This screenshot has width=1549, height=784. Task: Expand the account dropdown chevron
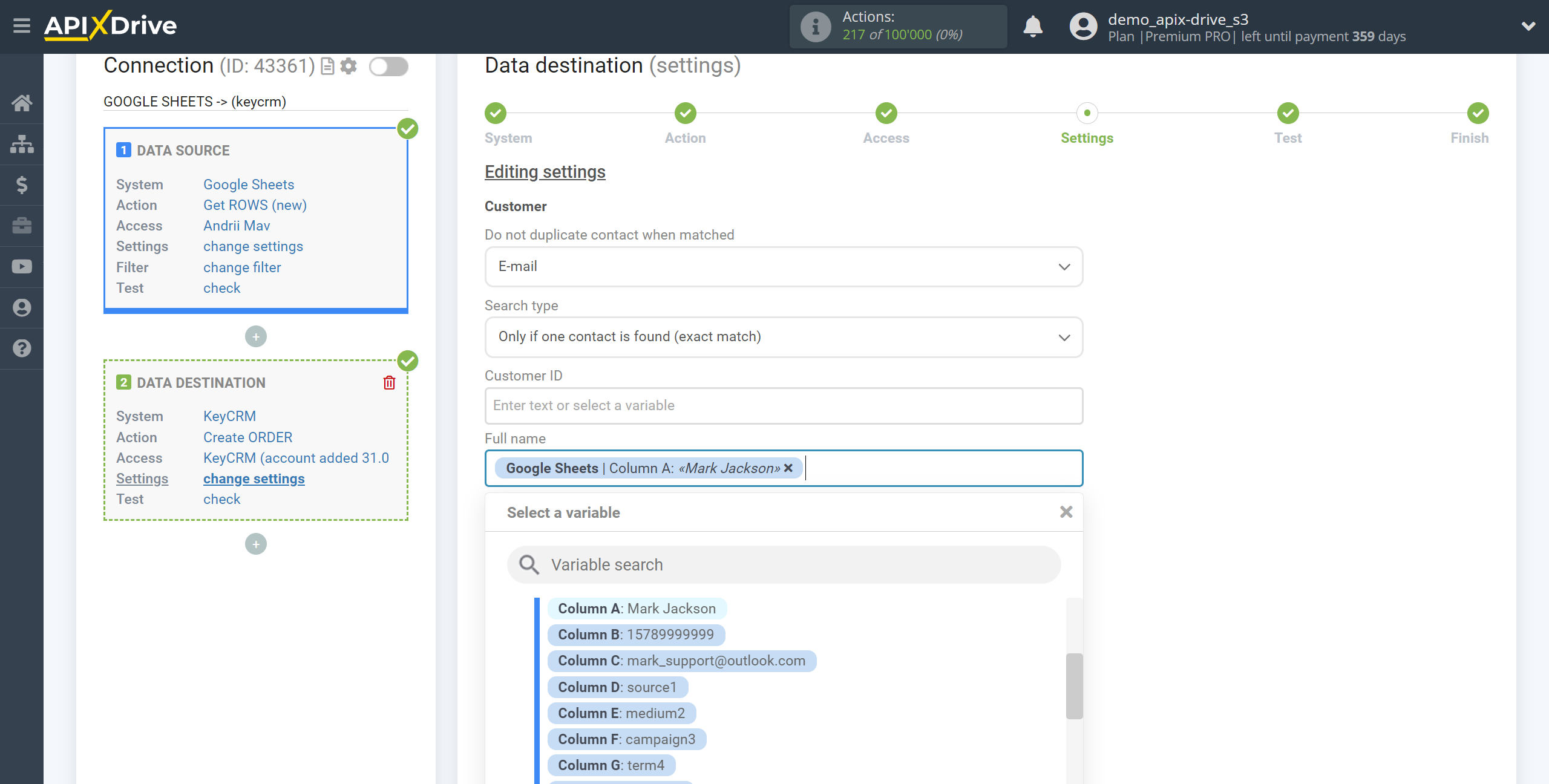click(x=1528, y=26)
